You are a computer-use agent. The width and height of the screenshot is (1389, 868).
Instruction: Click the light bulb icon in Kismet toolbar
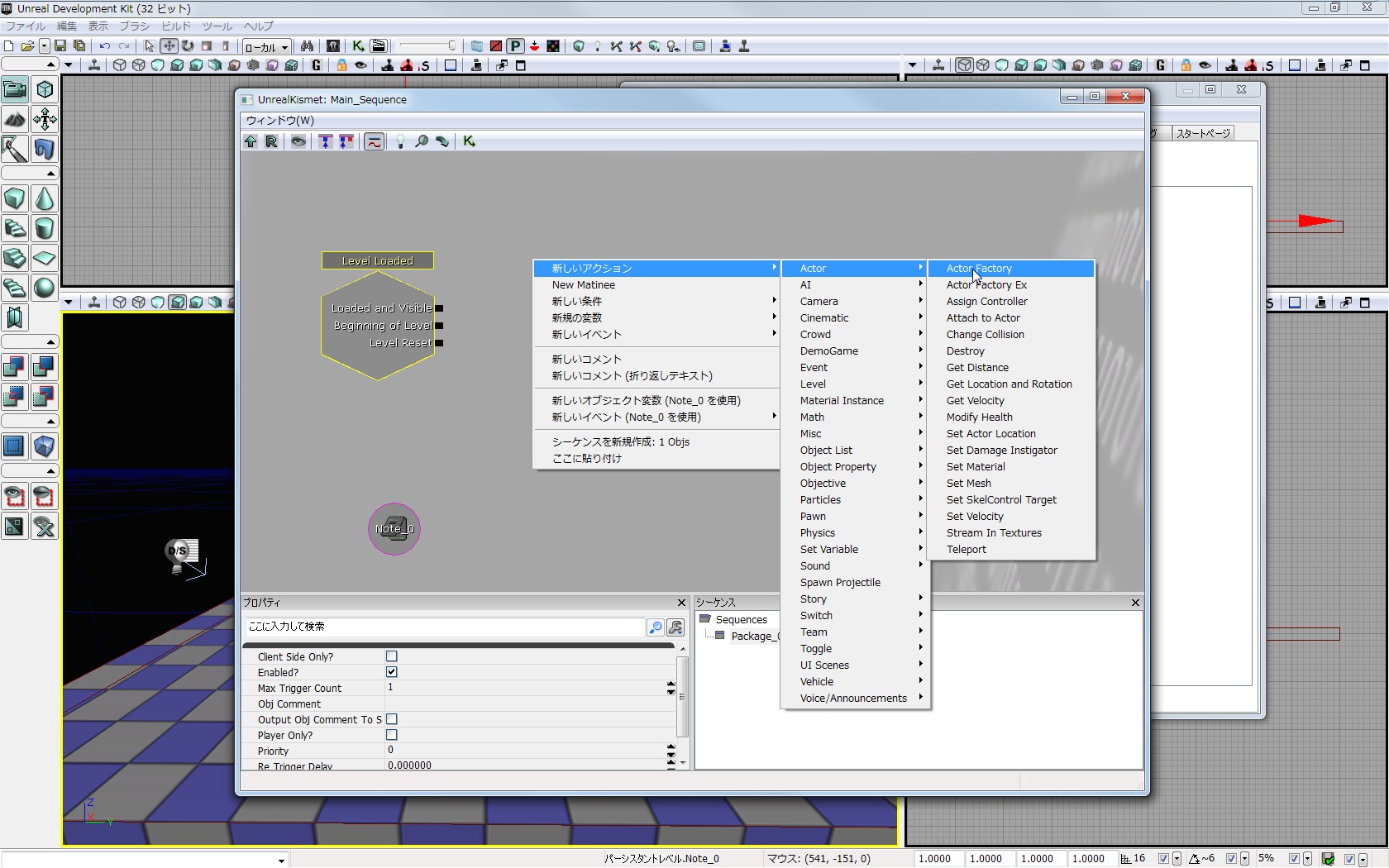pyautogui.click(x=400, y=141)
